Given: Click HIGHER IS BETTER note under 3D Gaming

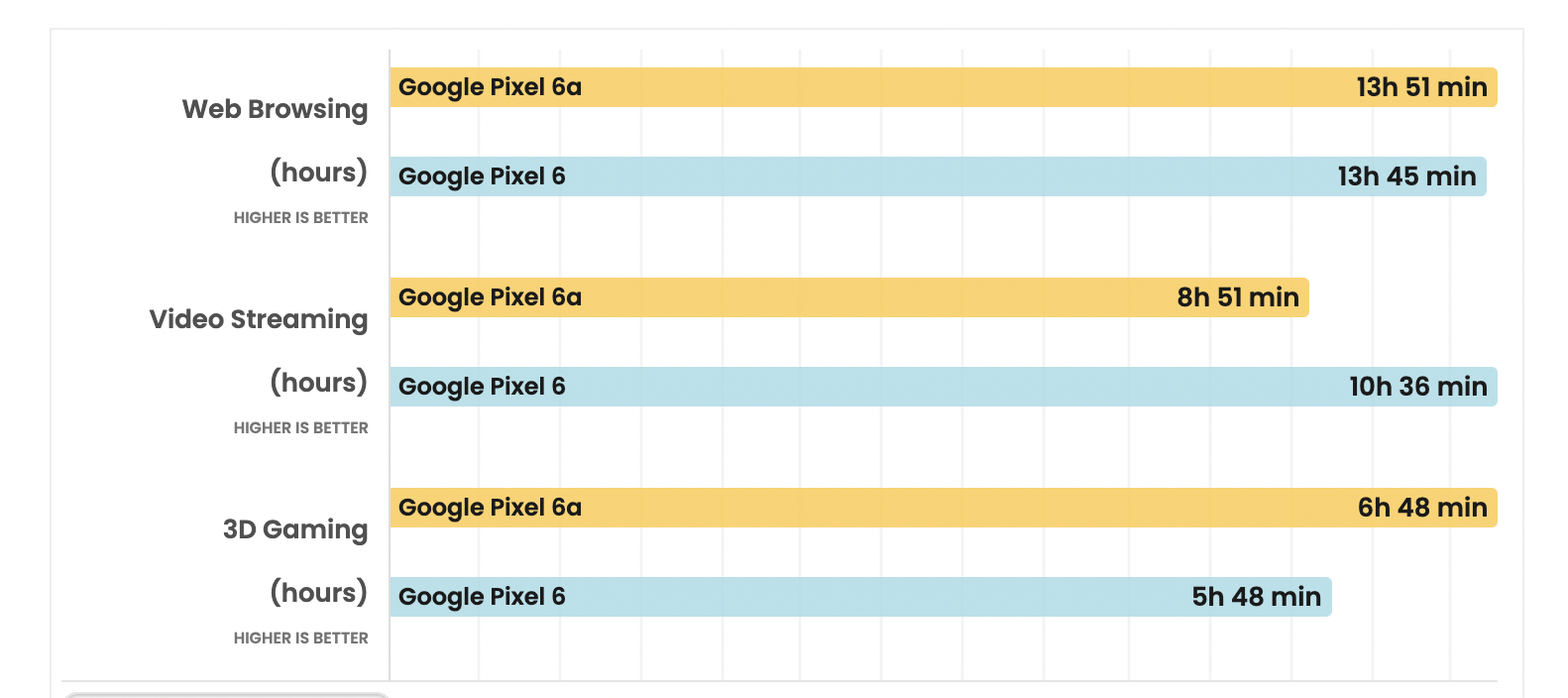Looking at the screenshot, I should (x=300, y=638).
